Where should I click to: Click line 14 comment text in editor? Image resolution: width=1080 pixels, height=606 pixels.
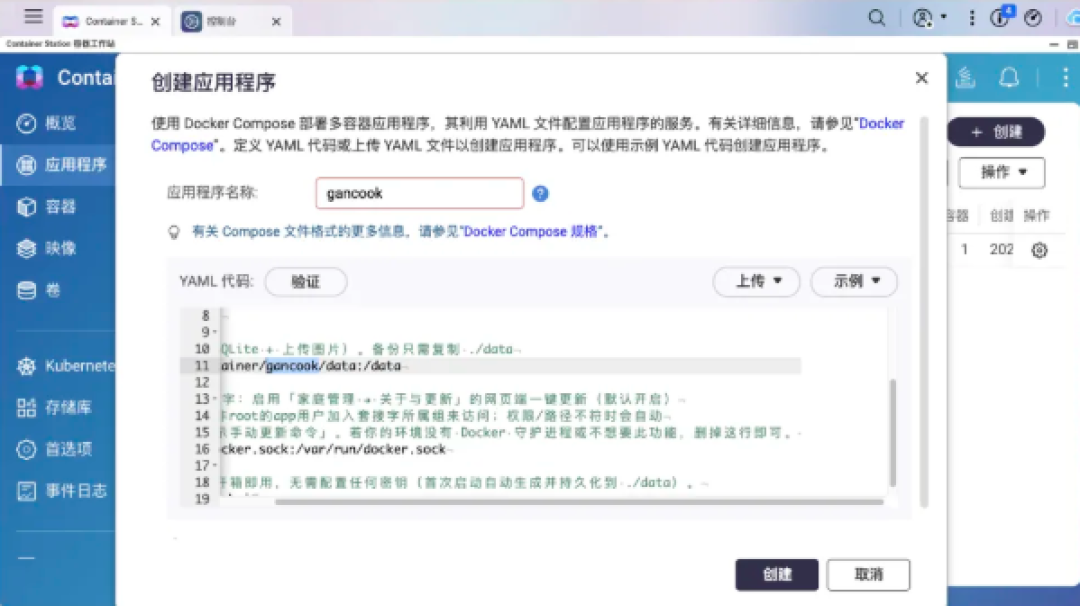pos(445,416)
